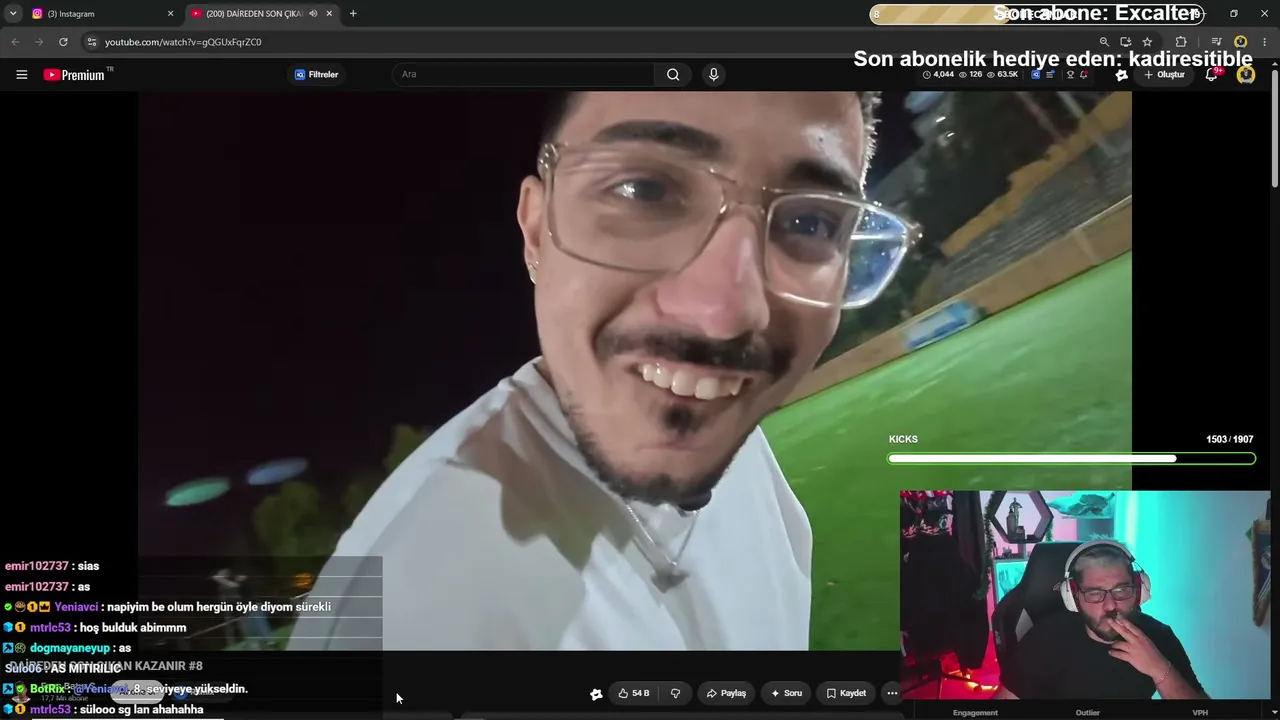The height and width of the screenshot is (720, 1280).
Task: Select the YouTube DAİREDEN SON ÇIKAN tab
Action: pos(261,14)
